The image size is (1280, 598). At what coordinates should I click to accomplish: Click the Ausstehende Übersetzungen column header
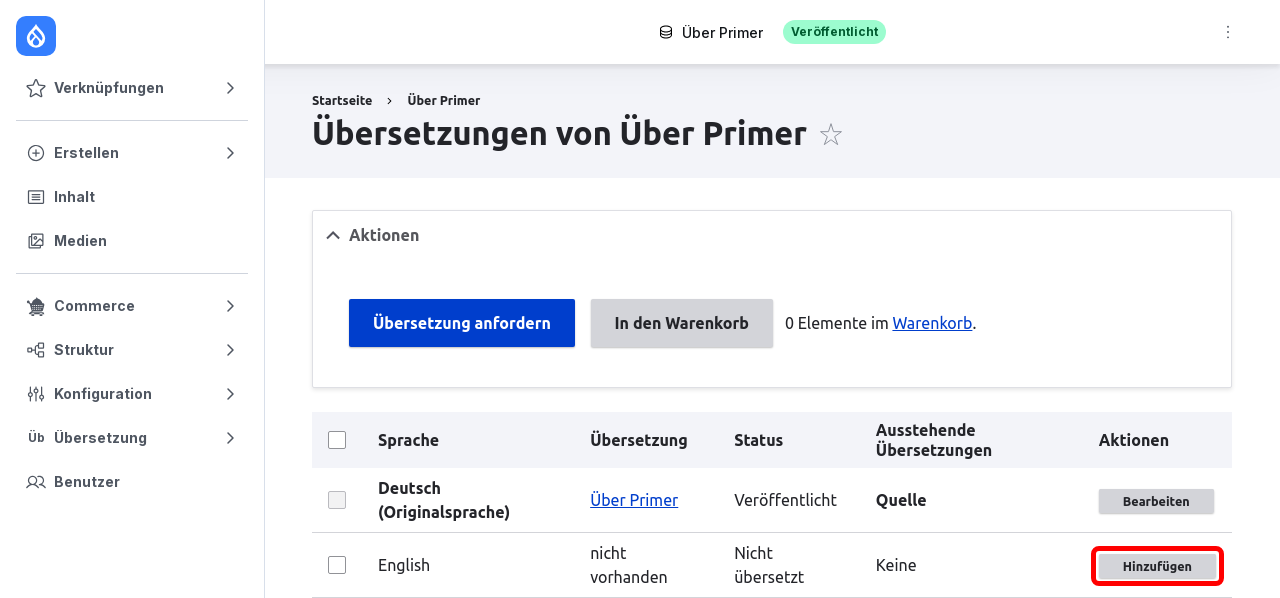click(x=934, y=440)
